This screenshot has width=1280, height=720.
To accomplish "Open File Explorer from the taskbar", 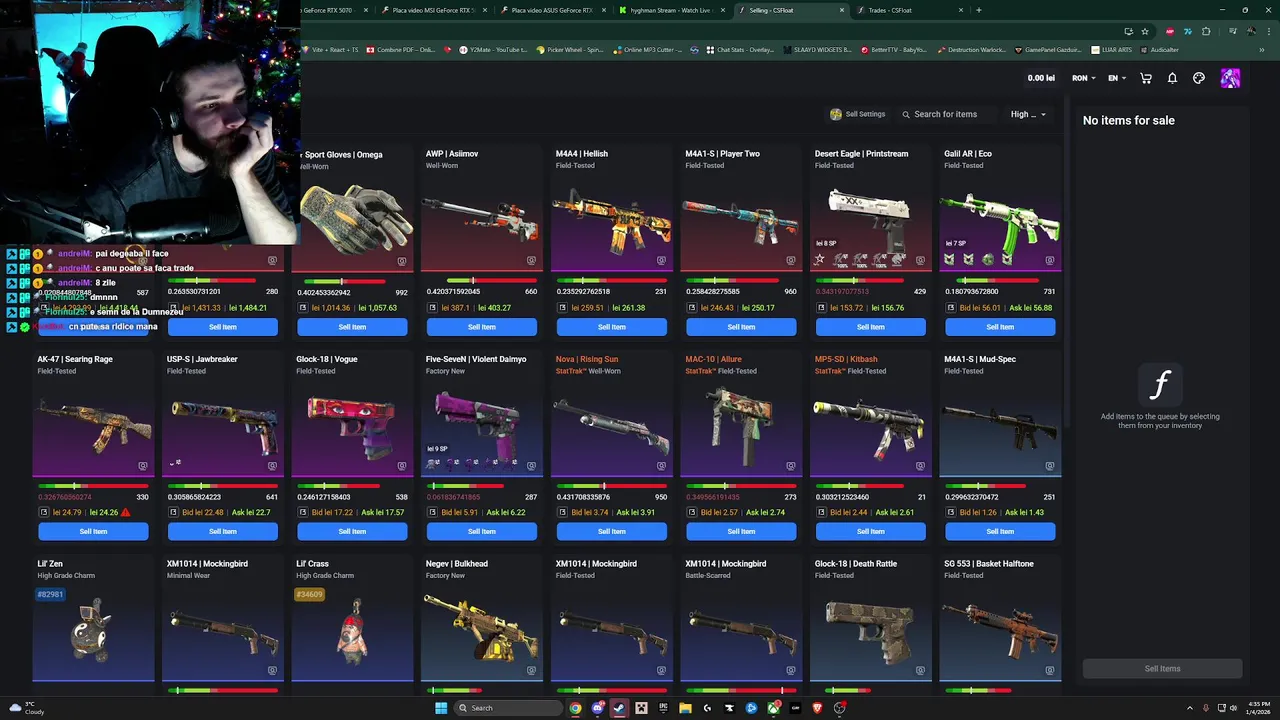I will click(x=685, y=708).
